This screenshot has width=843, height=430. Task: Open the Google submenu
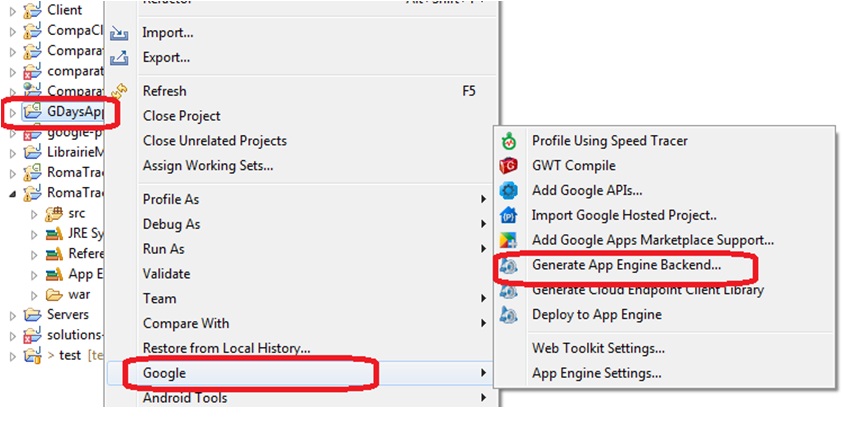[x=164, y=373]
